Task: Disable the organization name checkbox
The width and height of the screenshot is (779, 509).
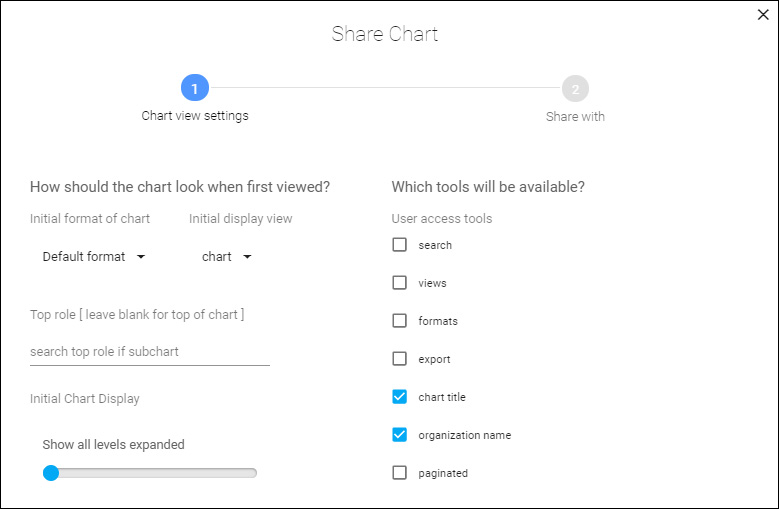Action: (x=399, y=435)
